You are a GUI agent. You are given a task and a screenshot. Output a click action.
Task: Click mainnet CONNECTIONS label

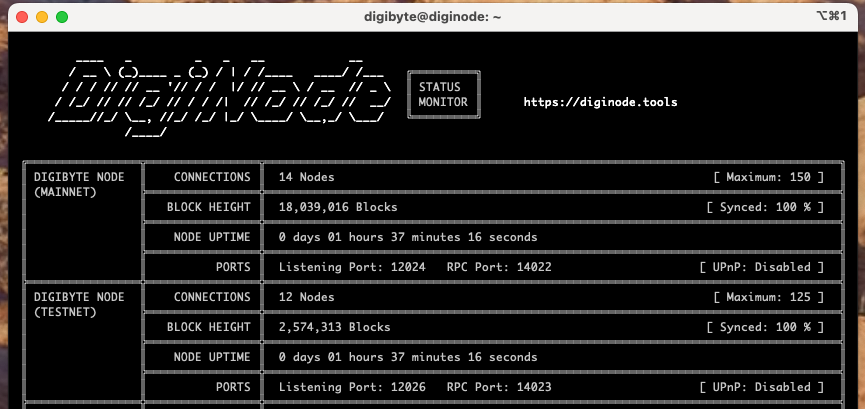(212, 177)
